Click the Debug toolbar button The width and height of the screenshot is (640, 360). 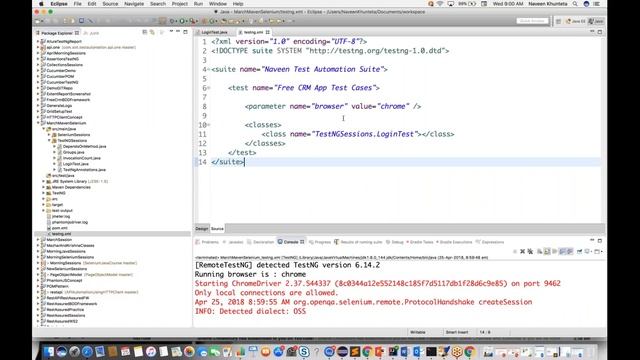tap(172, 21)
